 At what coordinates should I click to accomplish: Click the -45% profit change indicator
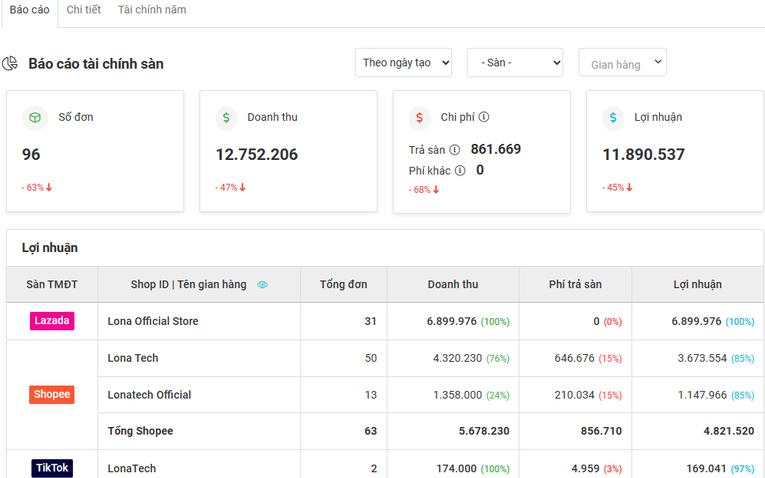[617, 187]
